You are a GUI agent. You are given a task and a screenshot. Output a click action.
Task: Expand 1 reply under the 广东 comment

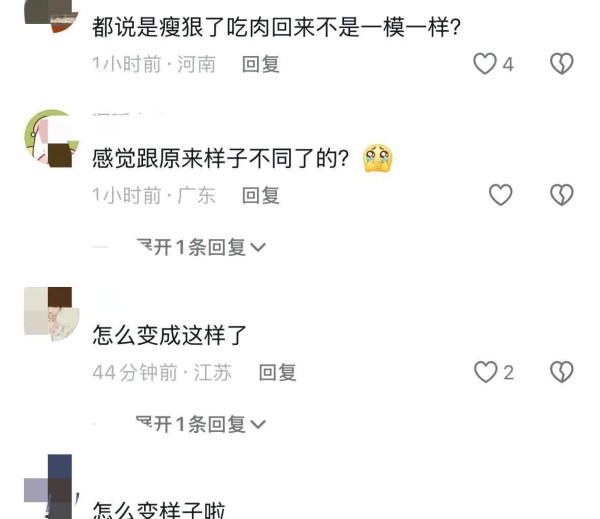tap(201, 247)
